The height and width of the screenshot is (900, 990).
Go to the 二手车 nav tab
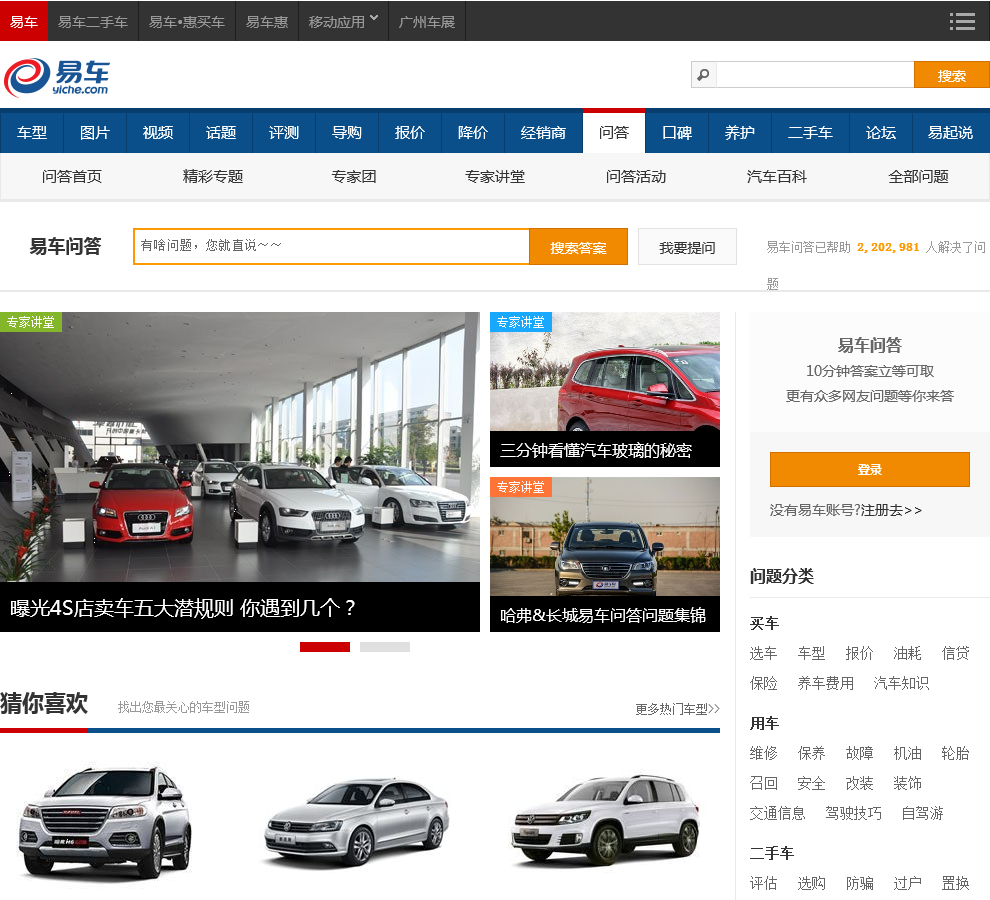coord(810,133)
